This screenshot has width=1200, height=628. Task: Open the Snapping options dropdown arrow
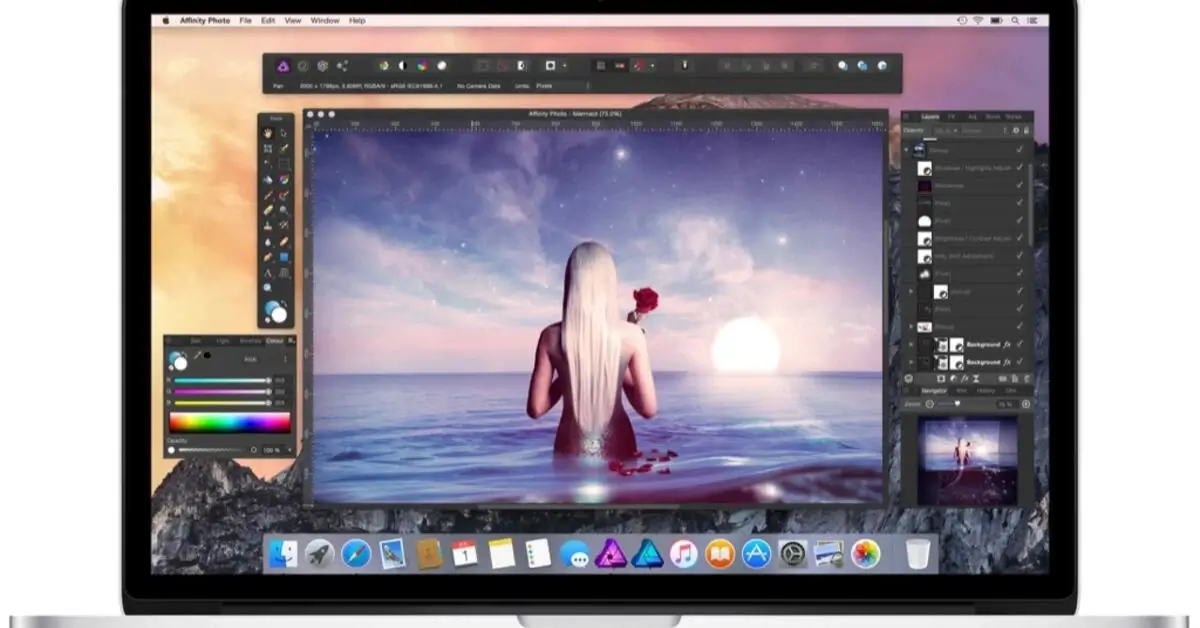[652, 66]
